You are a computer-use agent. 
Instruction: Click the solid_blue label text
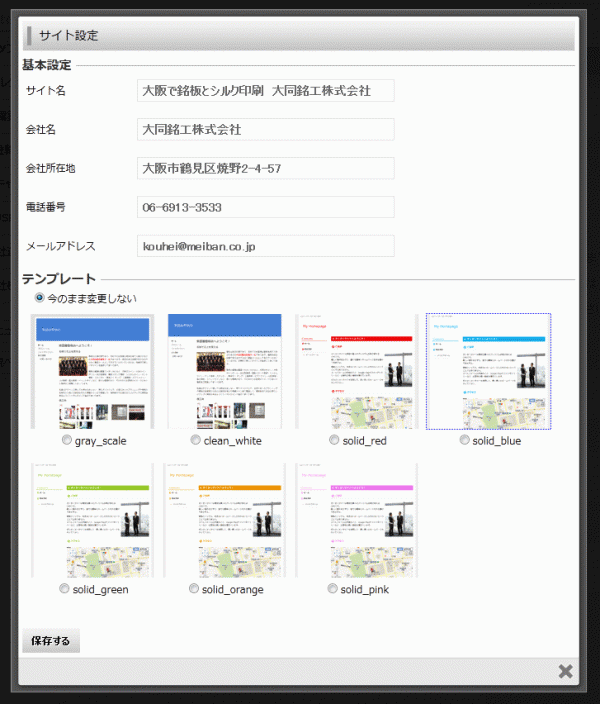pos(497,441)
